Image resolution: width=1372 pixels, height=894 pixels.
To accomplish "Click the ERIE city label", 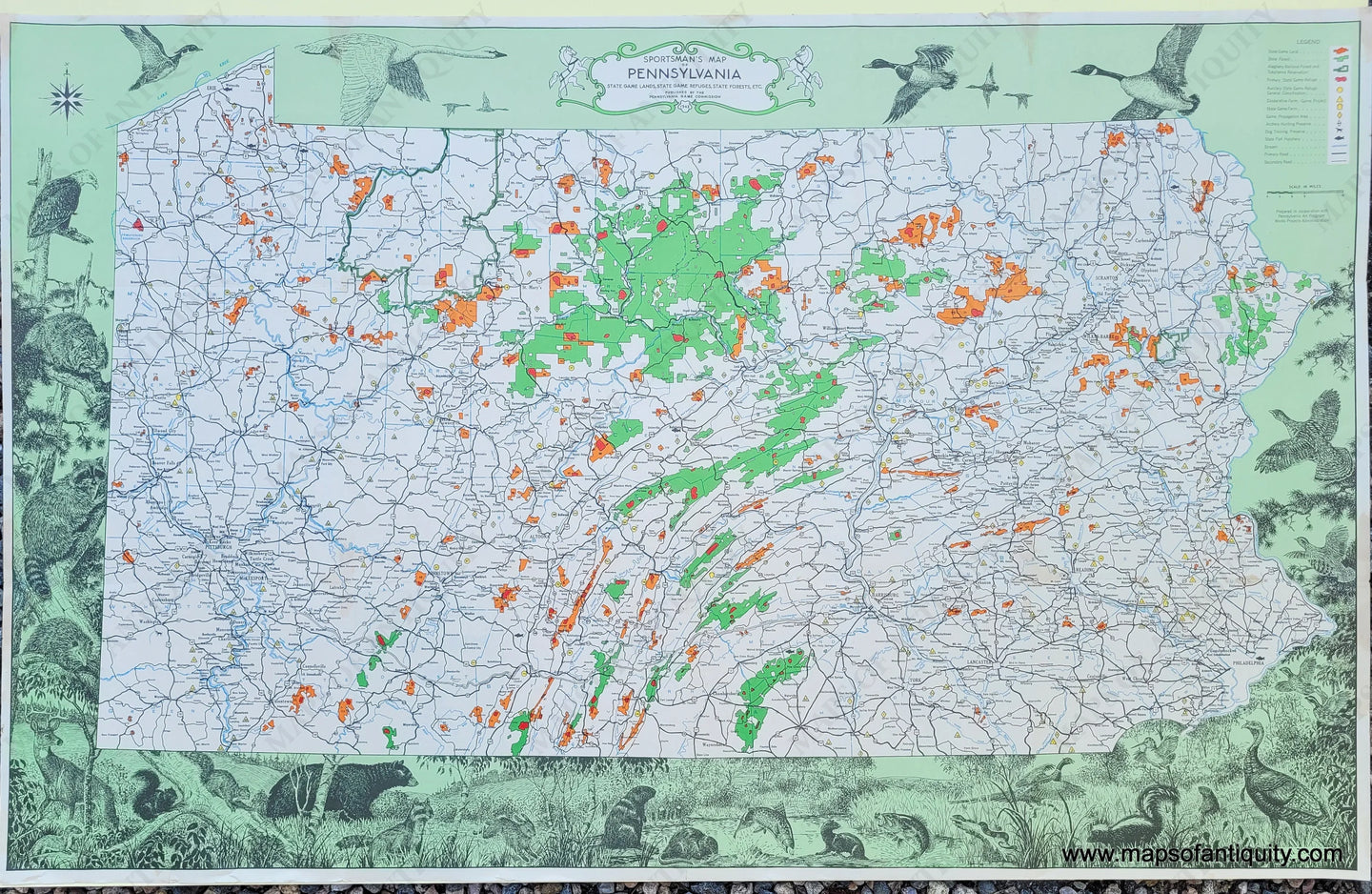I will click(211, 86).
